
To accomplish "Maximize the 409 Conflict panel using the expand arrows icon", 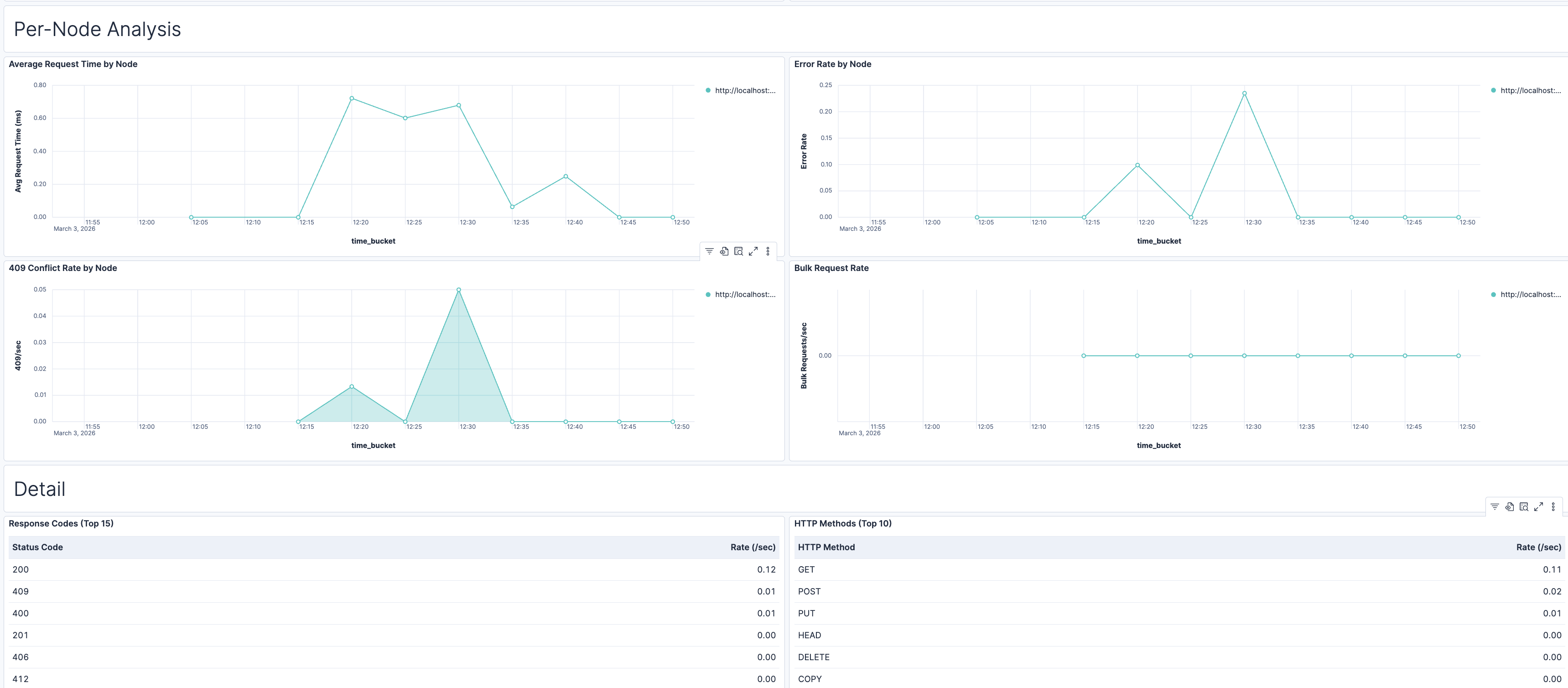I will click(753, 251).
